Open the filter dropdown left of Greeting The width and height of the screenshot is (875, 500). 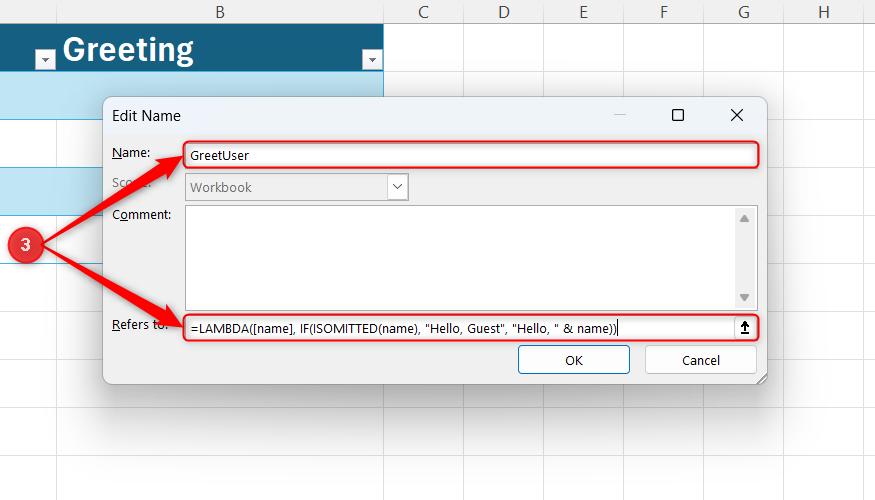[x=45, y=59]
